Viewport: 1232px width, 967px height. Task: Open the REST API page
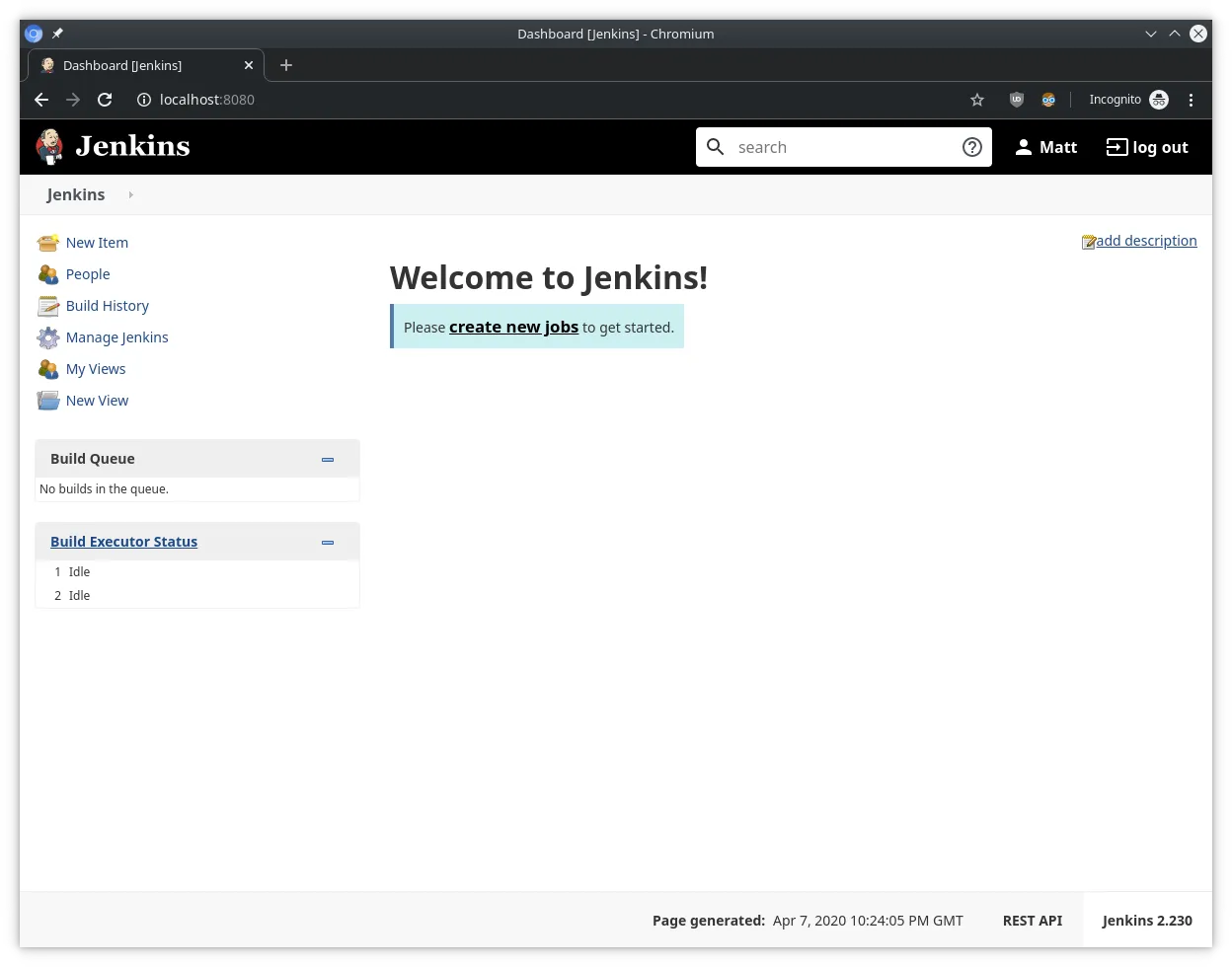coord(1032,920)
